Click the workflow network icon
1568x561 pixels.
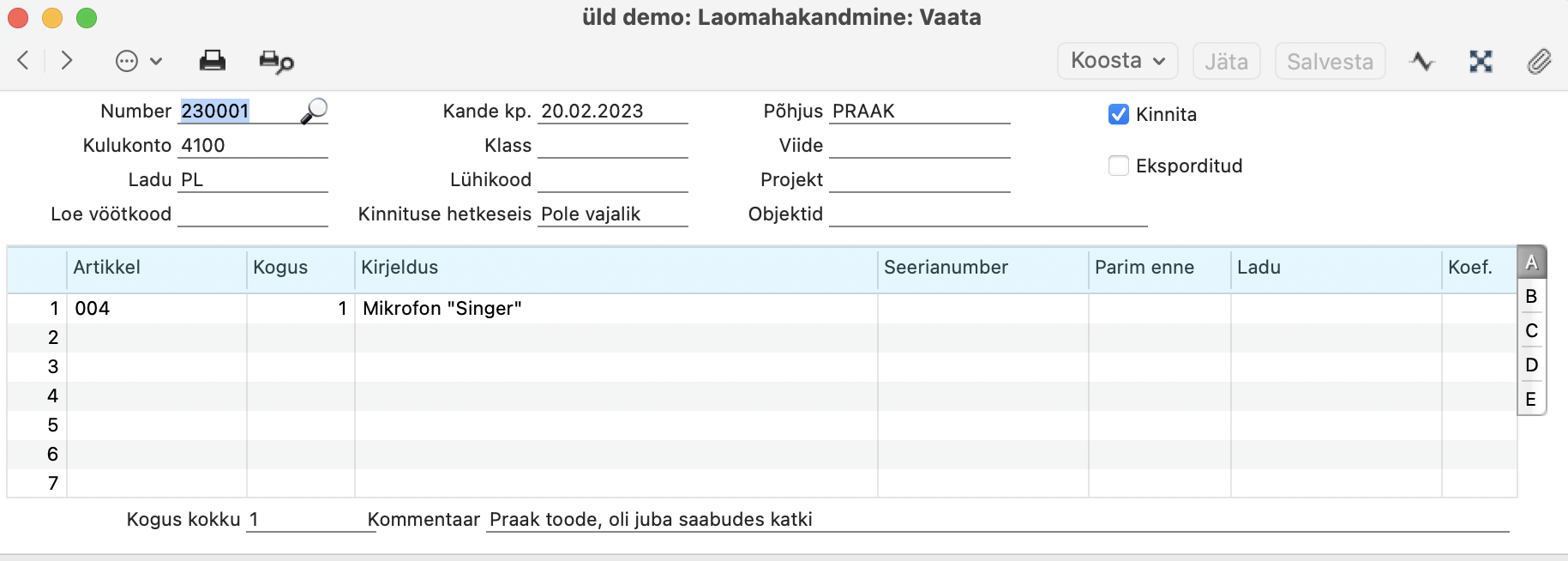point(1481,61)
